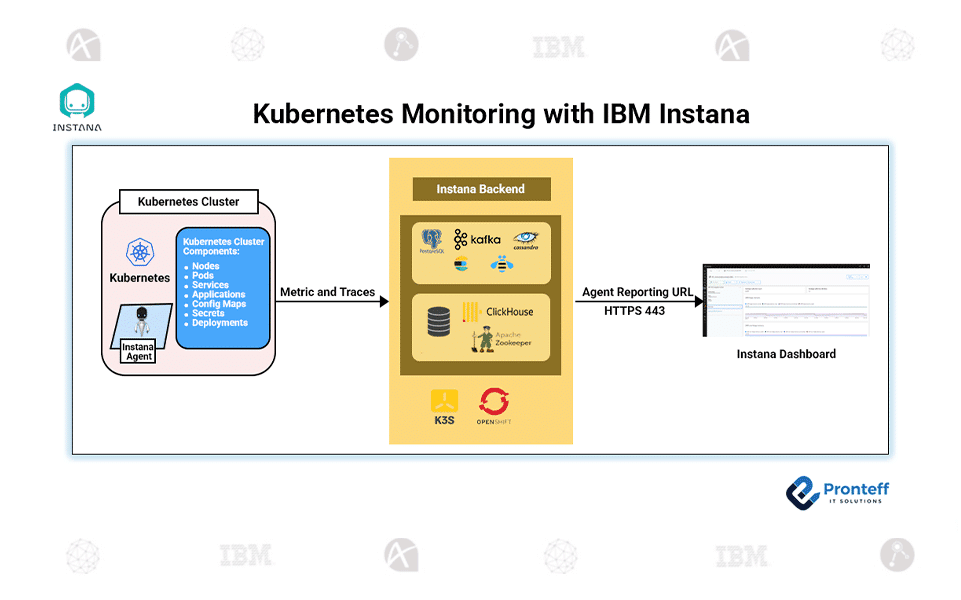Image resolution: width=961 pixels, height=600 pixels.
Task: Select the Kubernetes wheel icon
Action: pos(139,253)
